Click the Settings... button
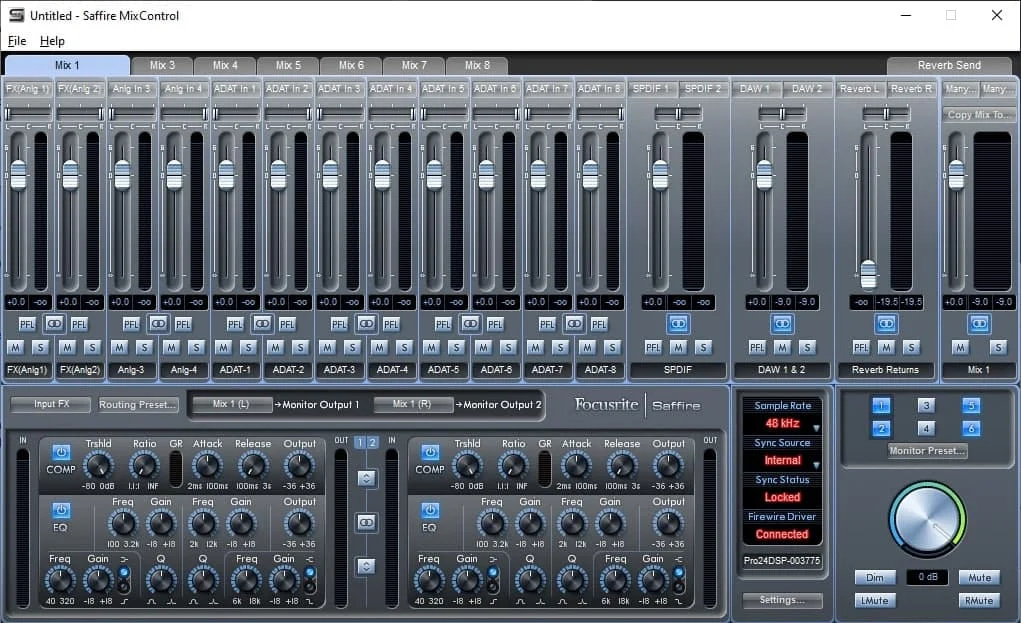 tap(782, 600)
